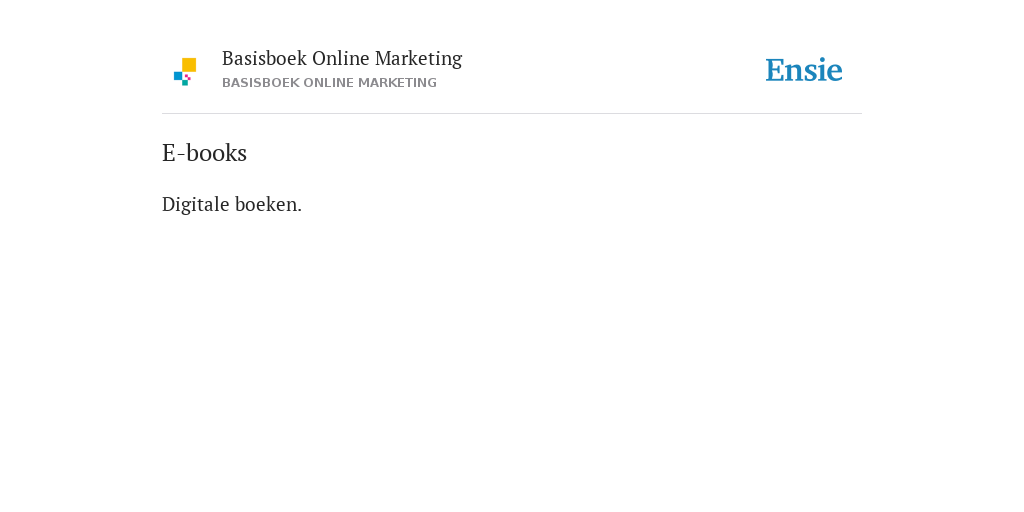Click the word 'Marketing' in the serif title
This screenshot has width=1024, height=512.
419,59
